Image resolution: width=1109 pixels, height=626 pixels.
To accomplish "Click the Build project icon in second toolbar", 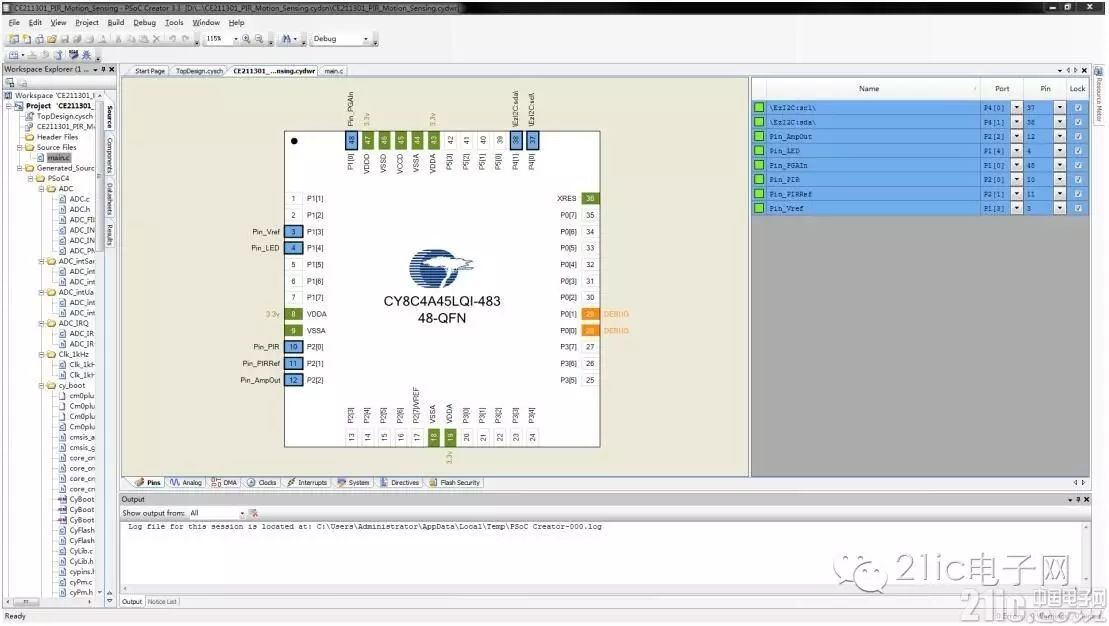I will (x=12, y=54).
